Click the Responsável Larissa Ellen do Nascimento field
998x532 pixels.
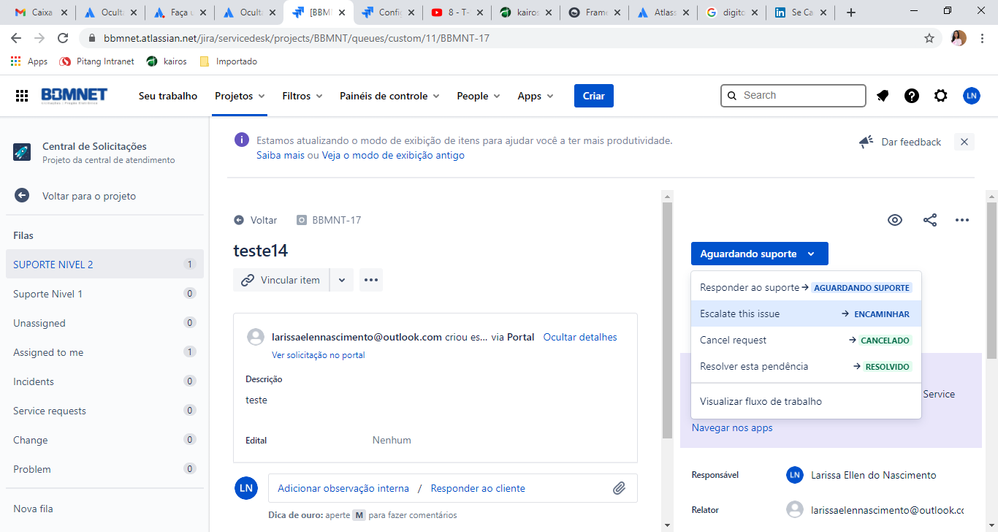click(x=861, y=475)
